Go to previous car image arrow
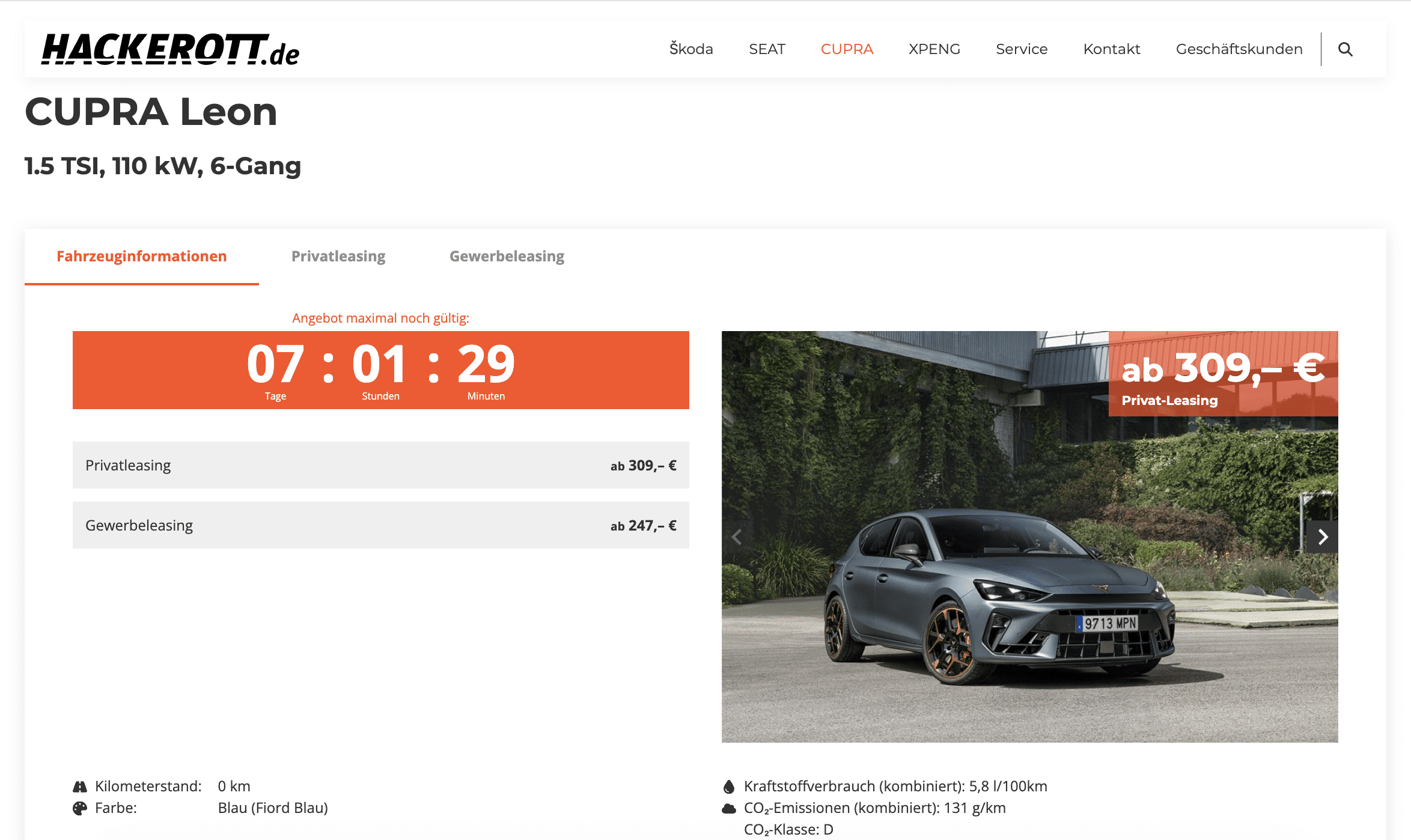The width and height of the screenshot is (1411, 840). click(737, 537)
